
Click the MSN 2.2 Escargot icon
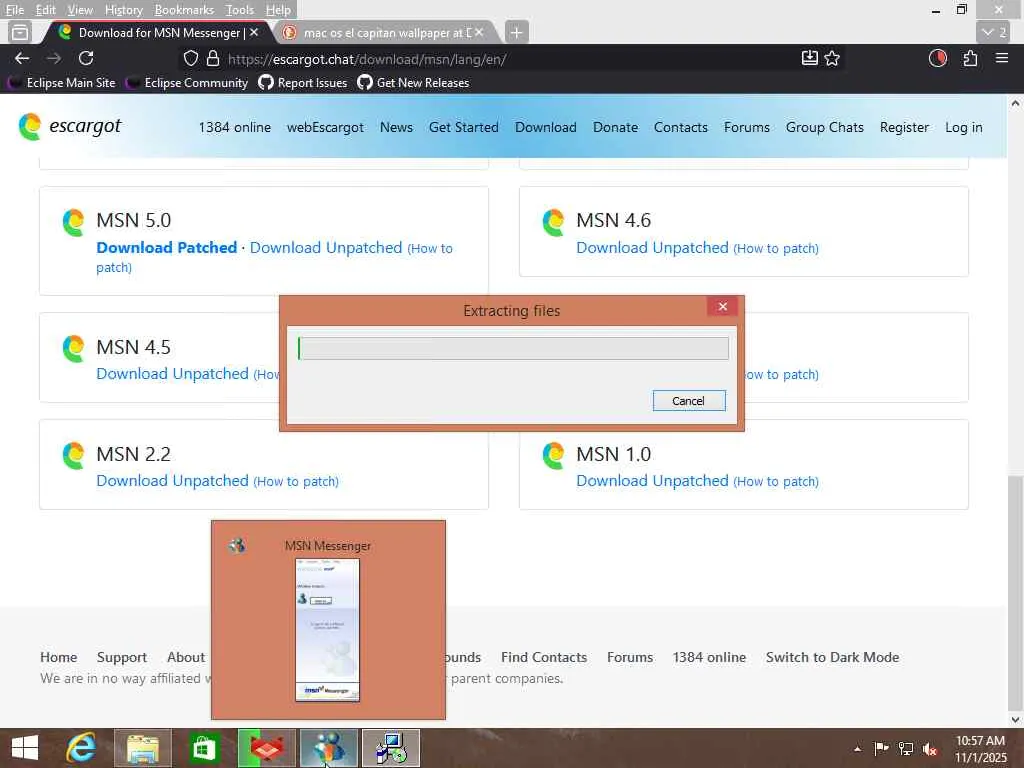tap(73, 455)
